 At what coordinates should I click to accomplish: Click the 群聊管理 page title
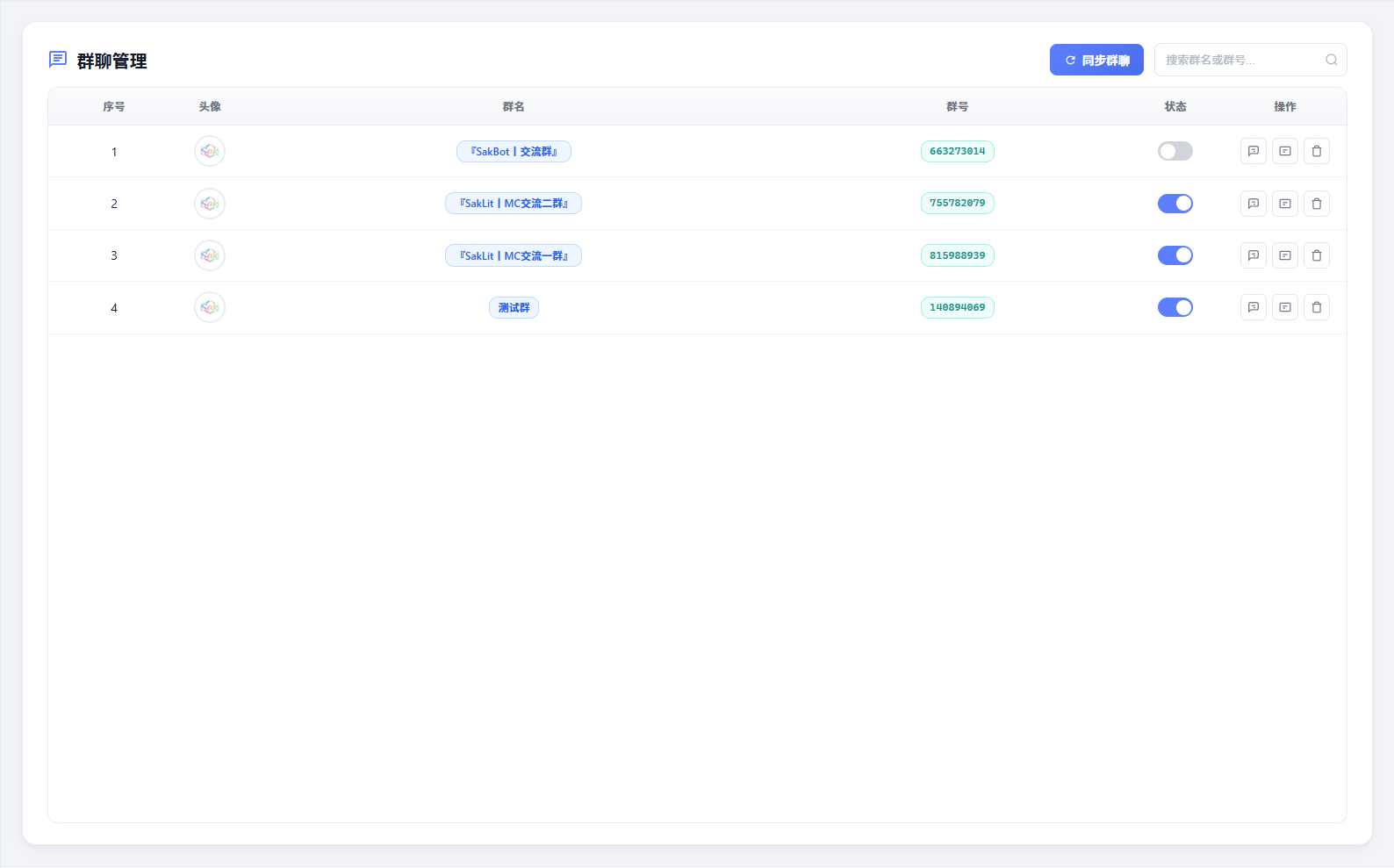tap(111, 61)
